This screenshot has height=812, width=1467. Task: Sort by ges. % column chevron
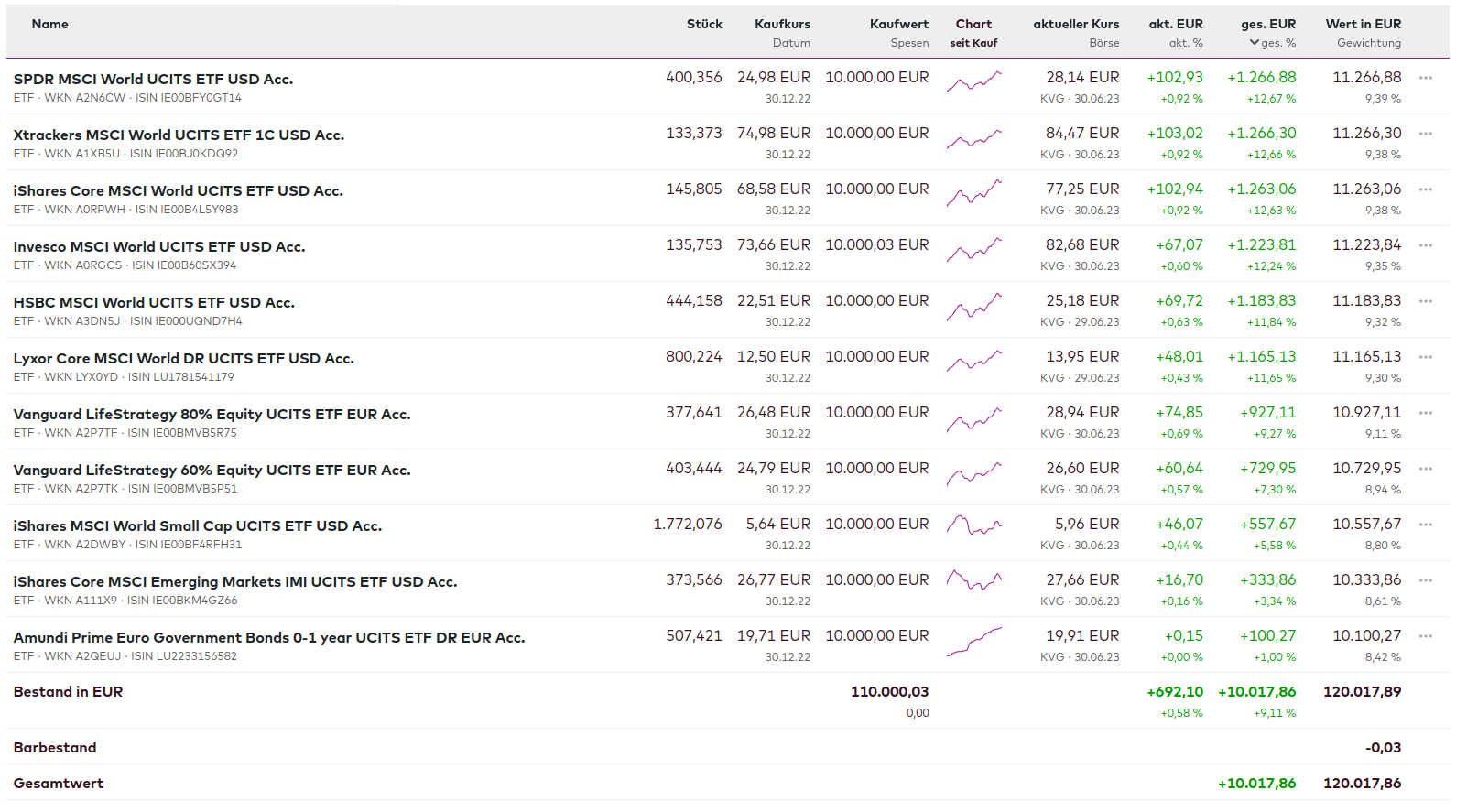[1255, 43]
